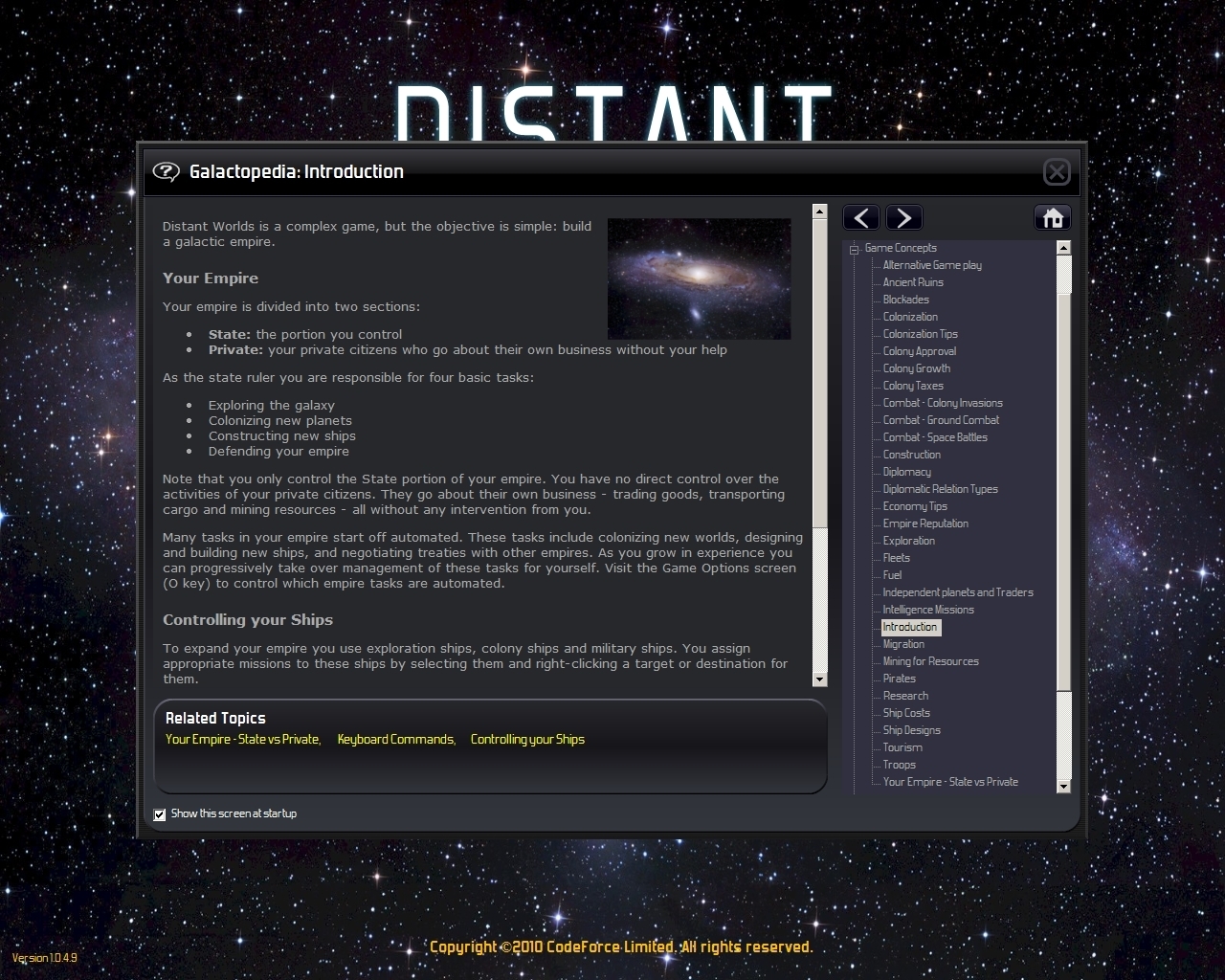Select the Pirates topic
Image resolution: width=1225 pixels, height=980 pixels.
(x=899, y=679)
